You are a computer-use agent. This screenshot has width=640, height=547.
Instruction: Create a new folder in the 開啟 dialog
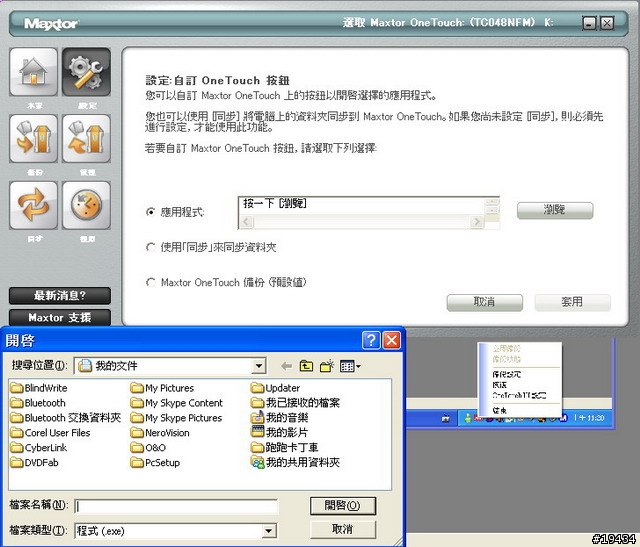pos(327,366)
